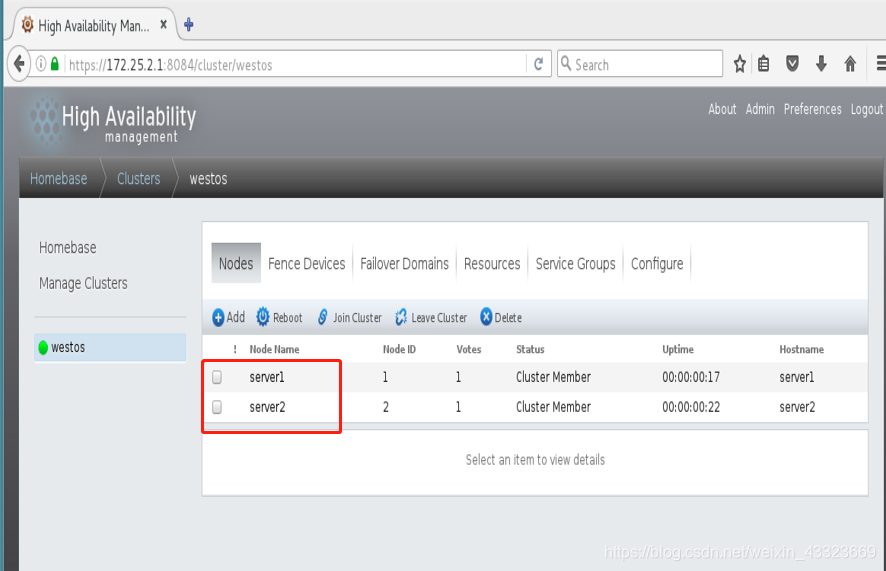Viewport: 886px width, 571px height.
Task: Open a new tab with plus icon
Action: (189, 25)
